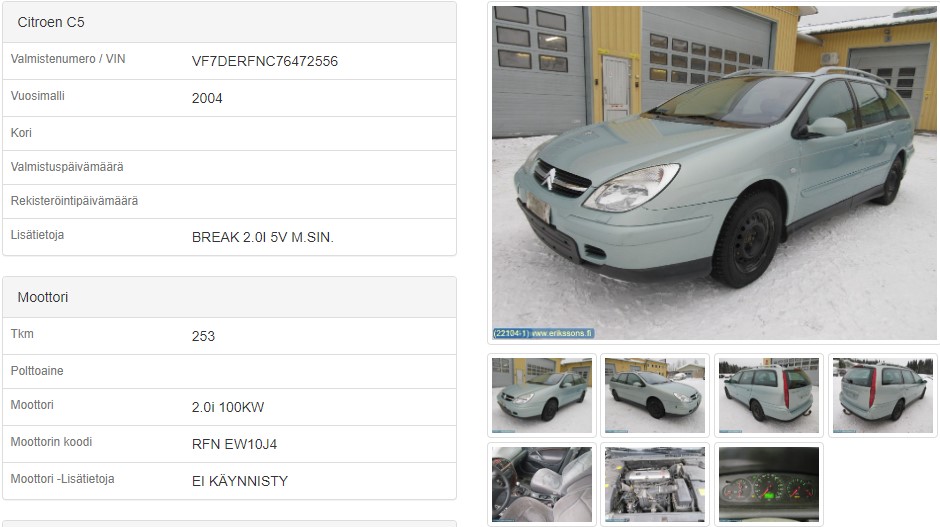View the engine bay thumbnail
The height and width of the screenshot is (527, 940).
(655, 484)
